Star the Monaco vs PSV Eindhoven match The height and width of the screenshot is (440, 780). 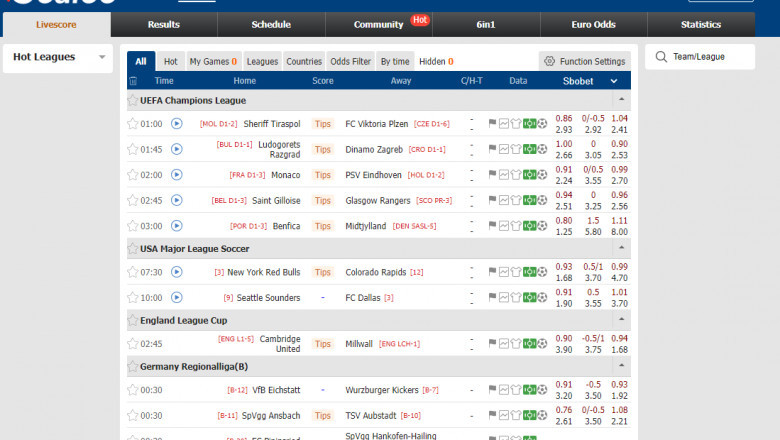click(x=132, y=175)
